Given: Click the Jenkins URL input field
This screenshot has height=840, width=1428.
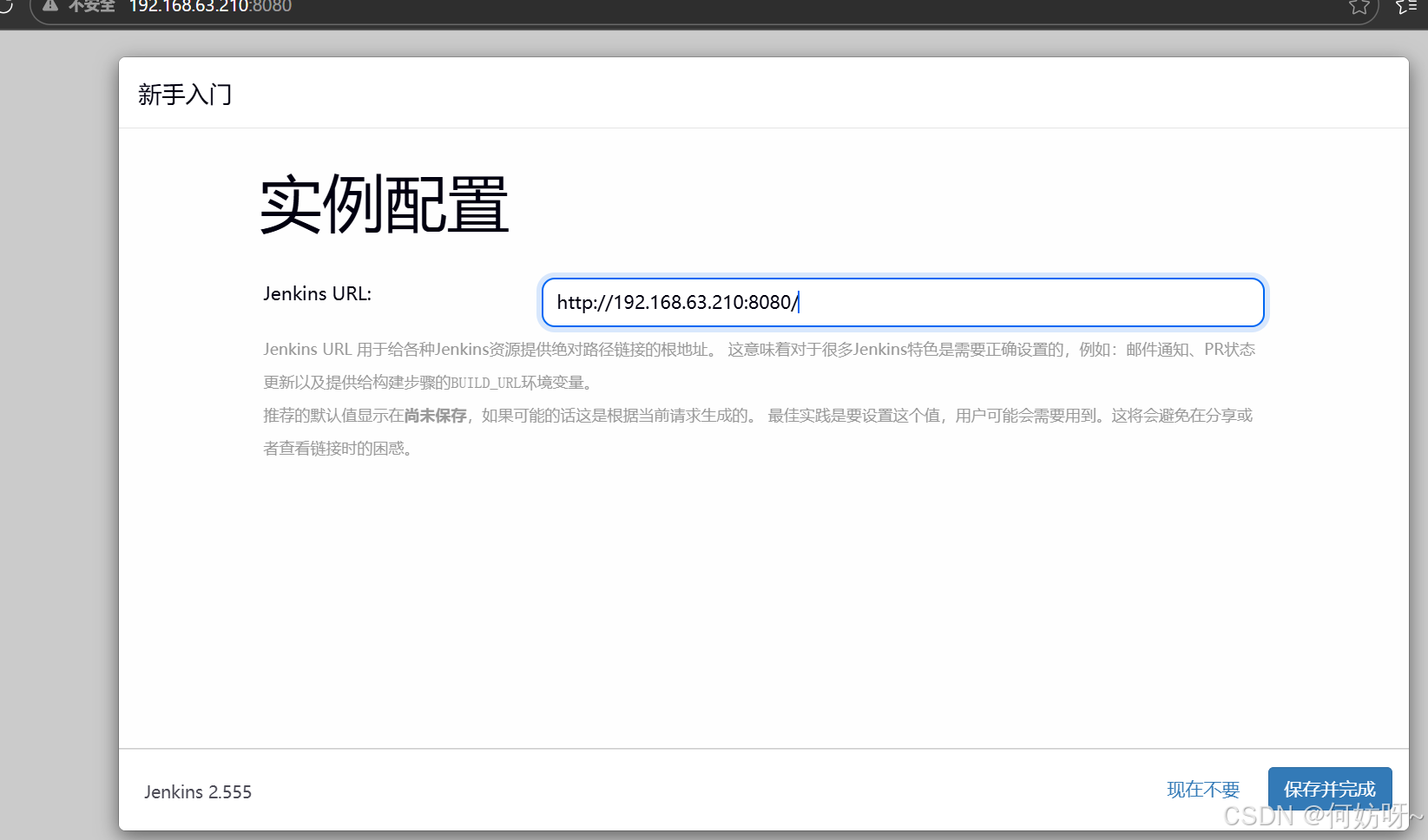Looking at the screenshot, I should (x=903, y=302).
